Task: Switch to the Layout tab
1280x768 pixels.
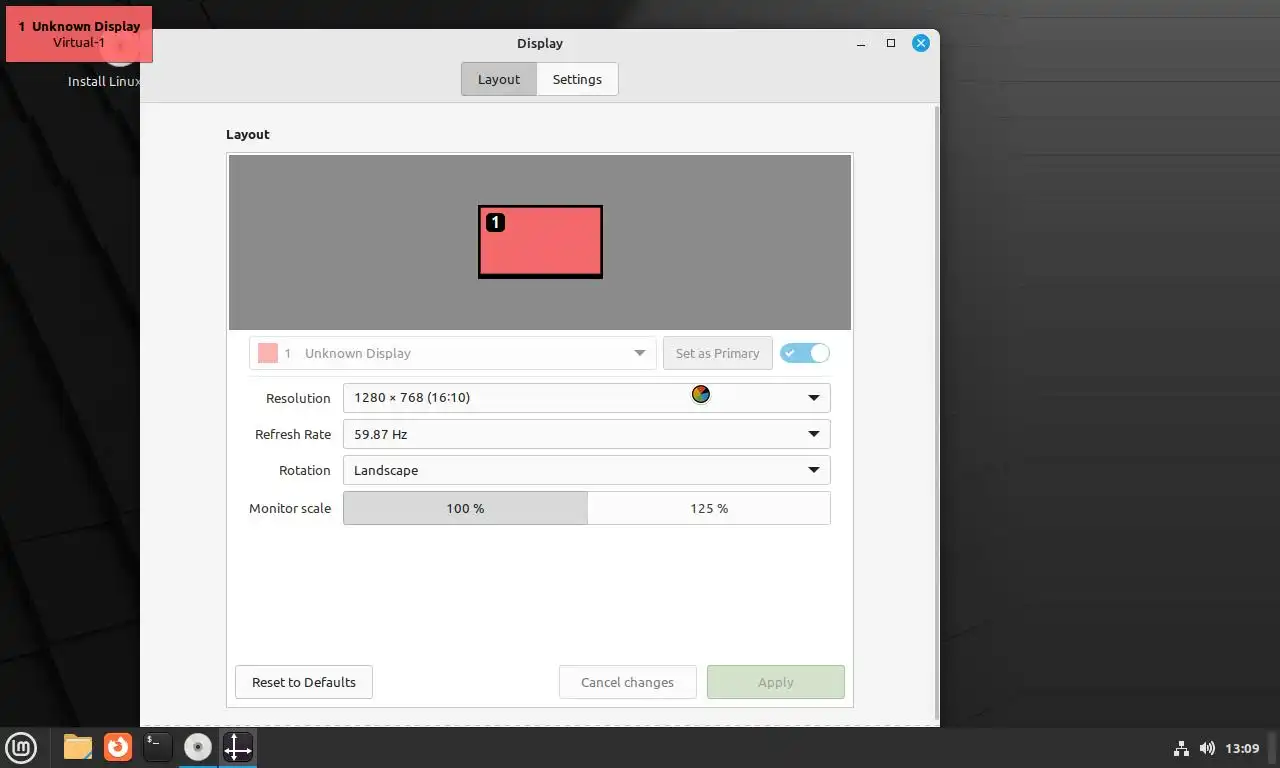Action: [499, 79]
